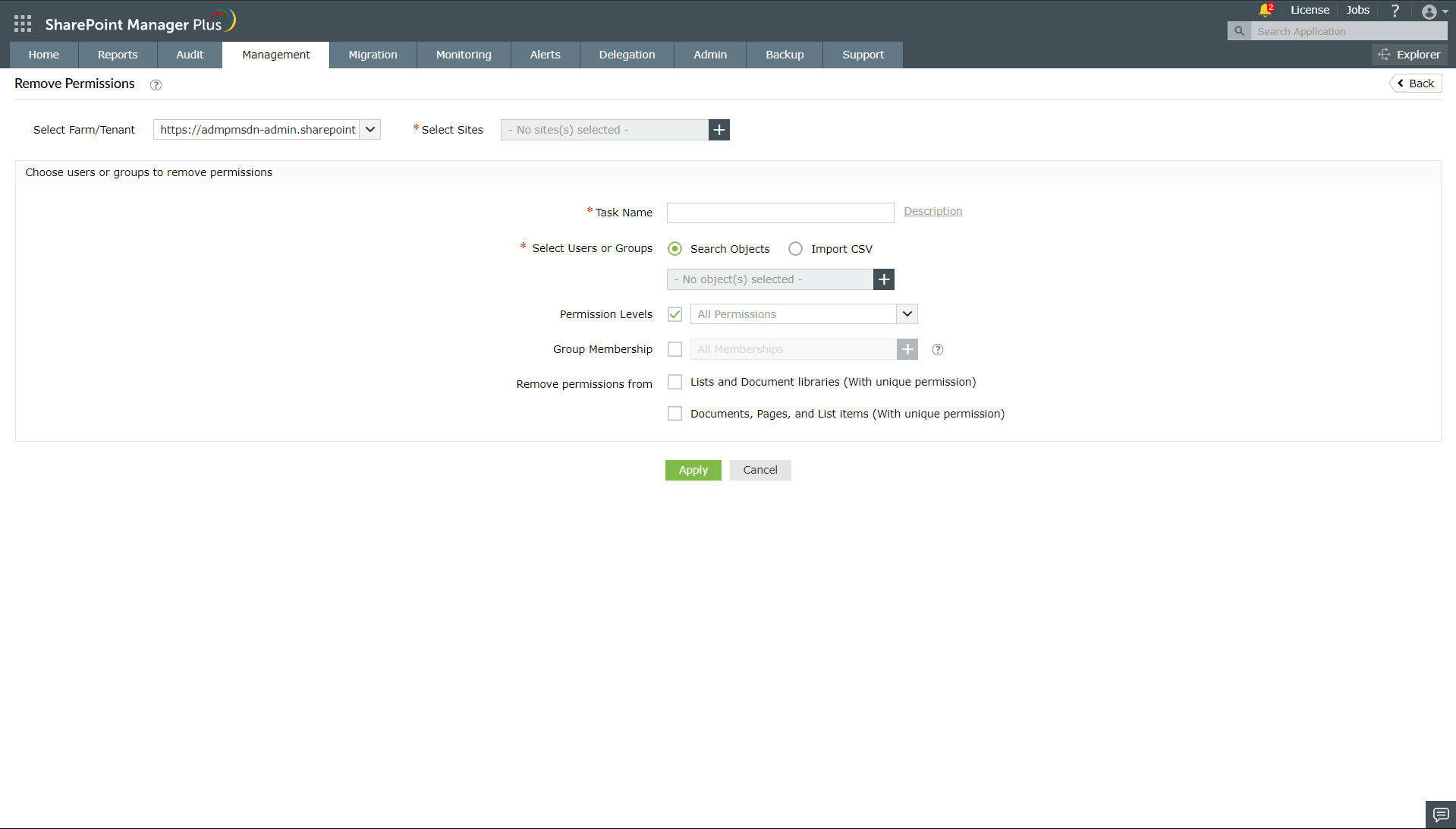The height and width of the screenshot is (829, 1456).
Task: Open the Reports tab
Action: 118,55
